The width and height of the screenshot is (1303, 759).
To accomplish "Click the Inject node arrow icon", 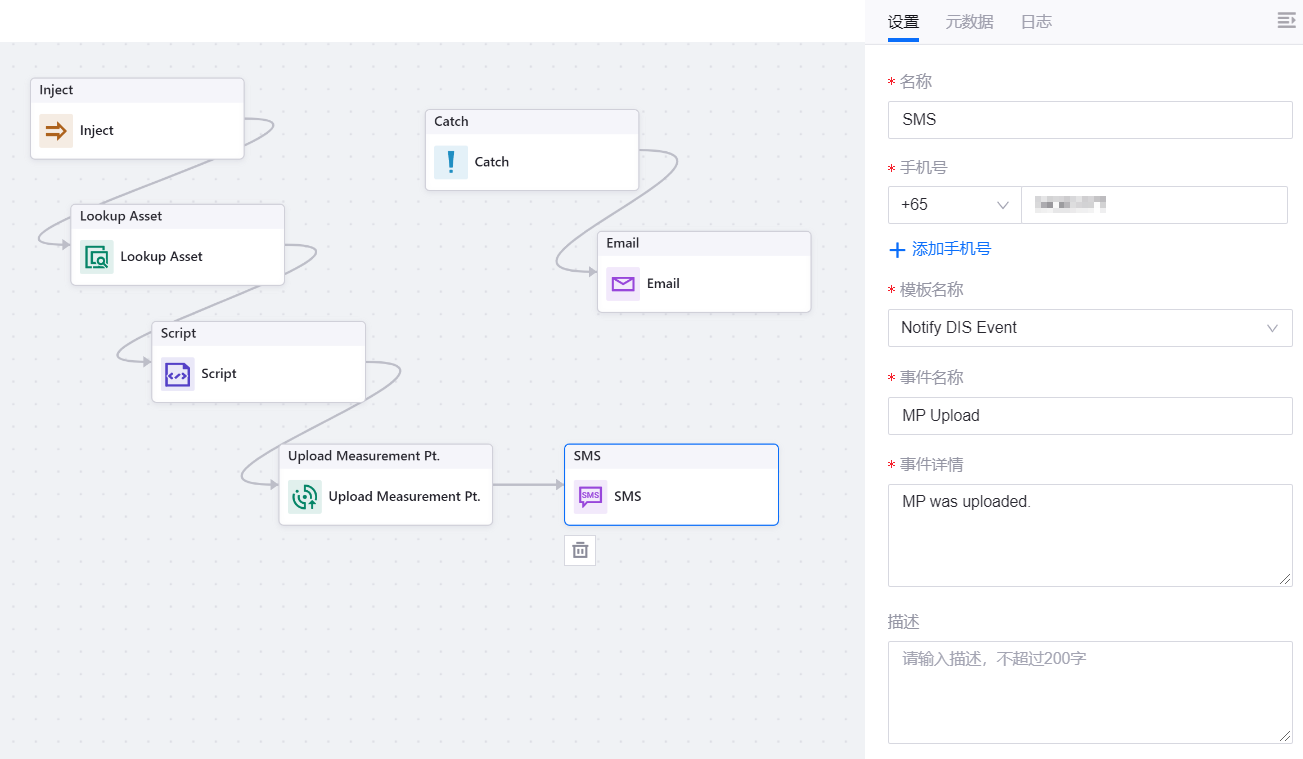I will 56,131.
